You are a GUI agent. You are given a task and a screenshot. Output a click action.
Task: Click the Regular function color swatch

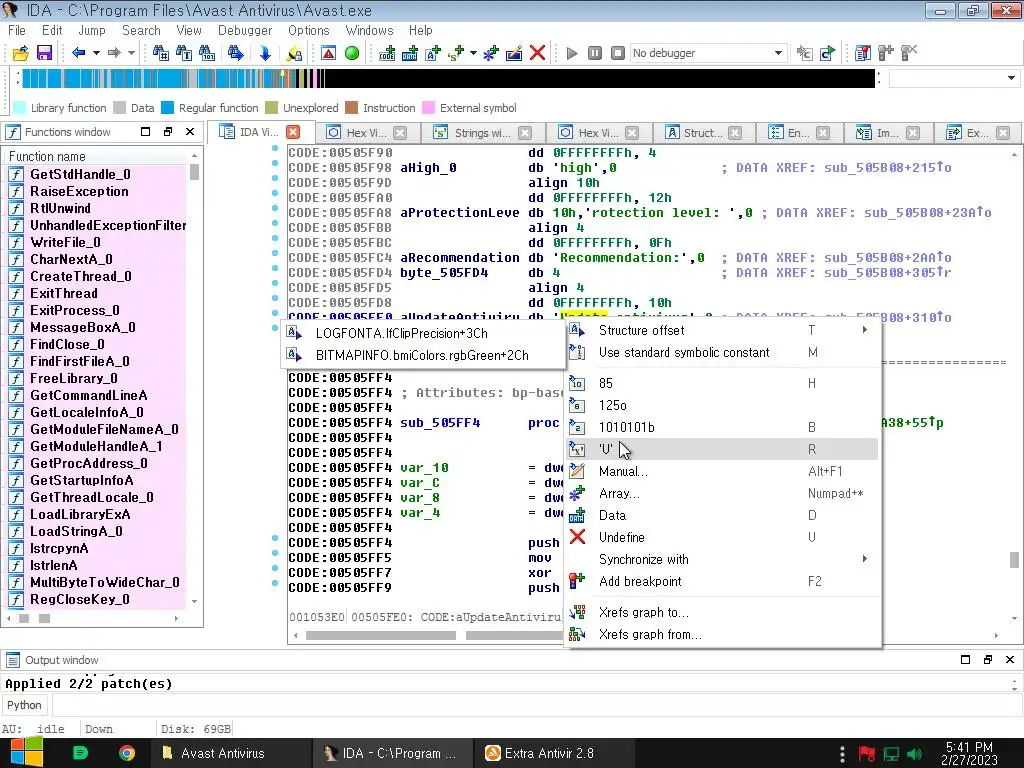tap(168, 108)
